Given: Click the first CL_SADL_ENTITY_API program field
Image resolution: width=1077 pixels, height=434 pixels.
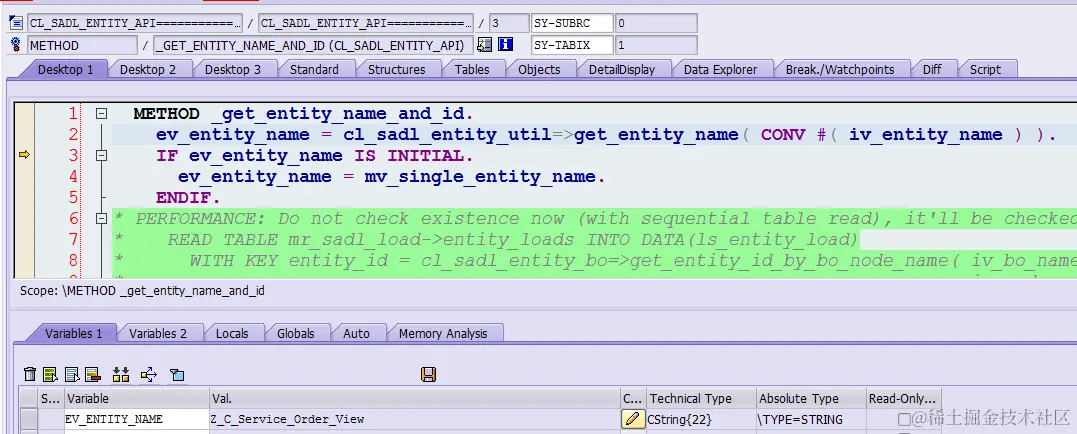Looking at the screenshot, I should (135, 23).
